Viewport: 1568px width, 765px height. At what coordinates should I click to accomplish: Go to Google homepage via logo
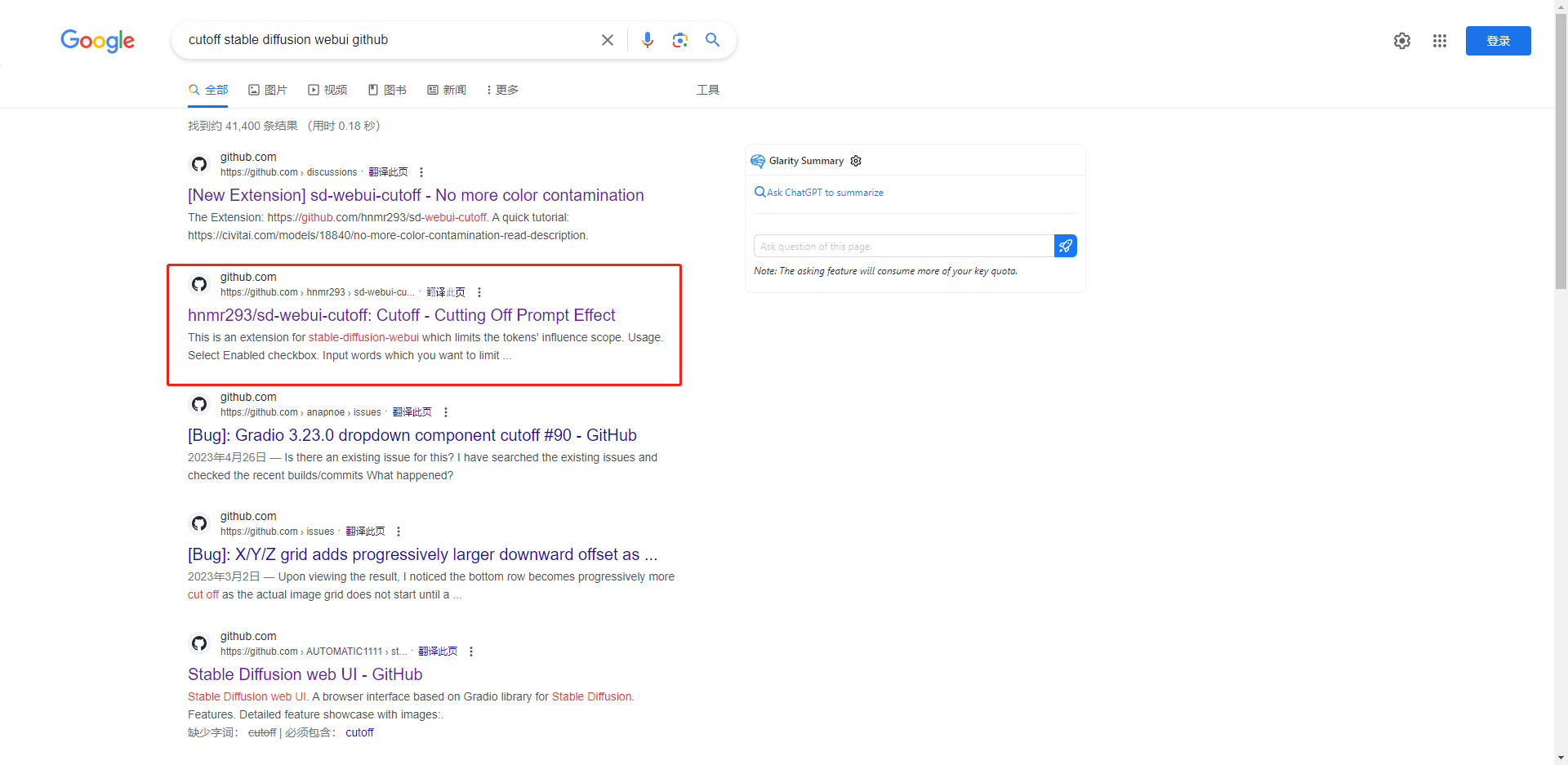point(97,41)
